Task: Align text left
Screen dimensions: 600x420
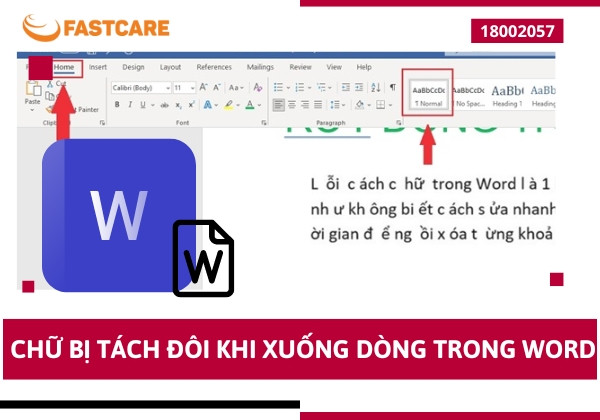Action: [279, 105]
